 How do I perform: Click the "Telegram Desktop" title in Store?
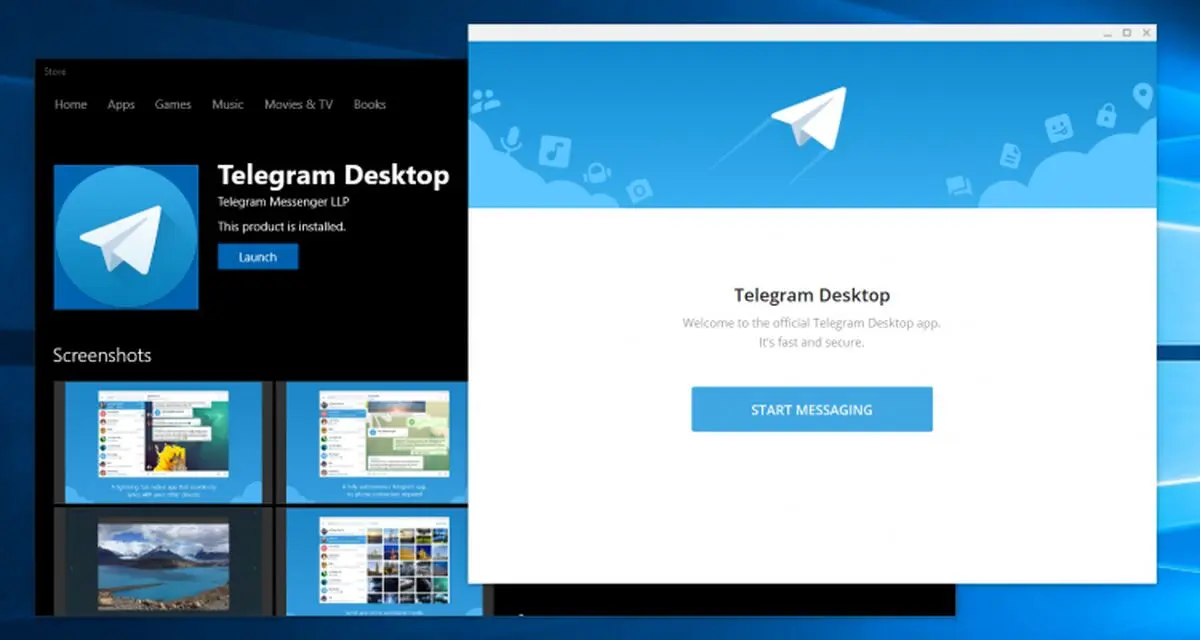[x=333, y=176]
